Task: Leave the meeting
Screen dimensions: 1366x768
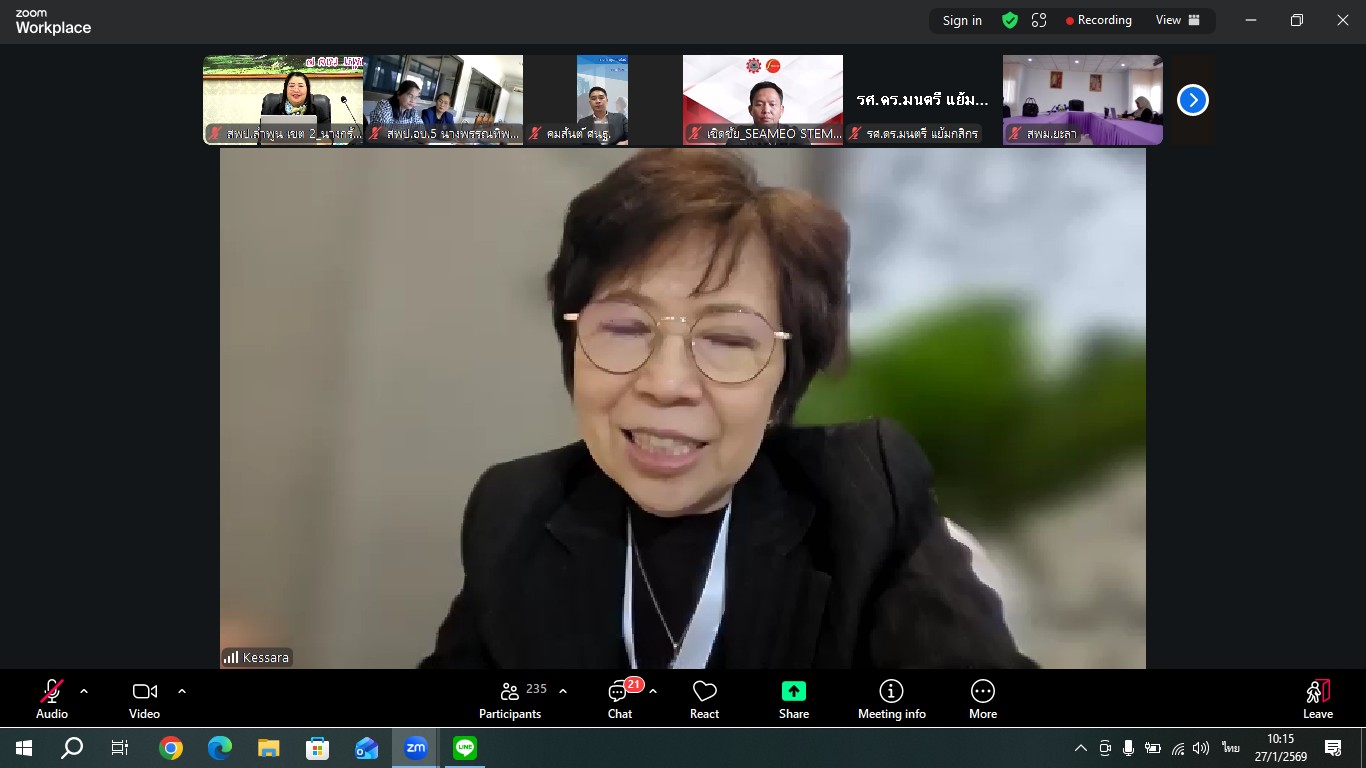Action: tap(1317, 699)
